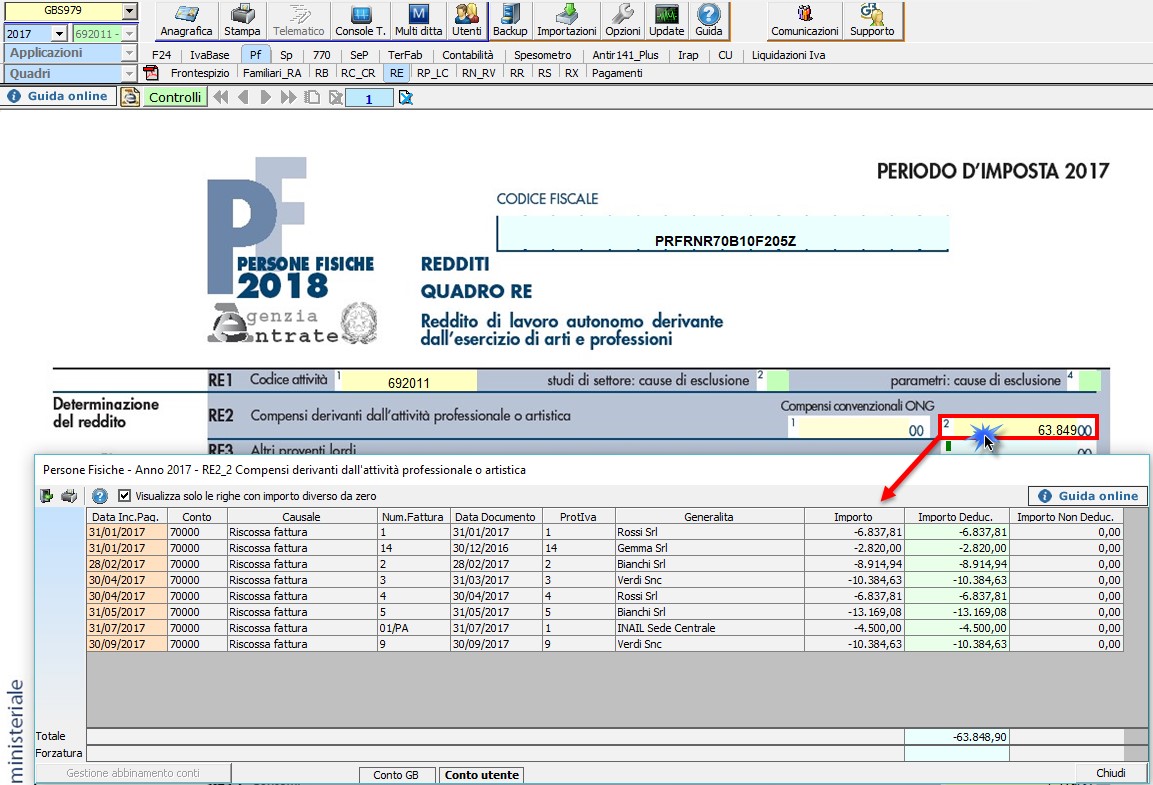Viewport: 1153px width, 785px height.
Task: Go to the last module arrow
Action: (x=288, y=97)
